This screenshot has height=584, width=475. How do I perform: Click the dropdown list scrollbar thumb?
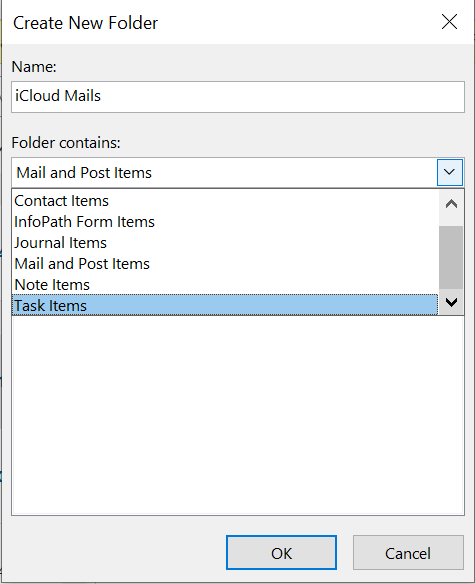click(x=451, y=257)
